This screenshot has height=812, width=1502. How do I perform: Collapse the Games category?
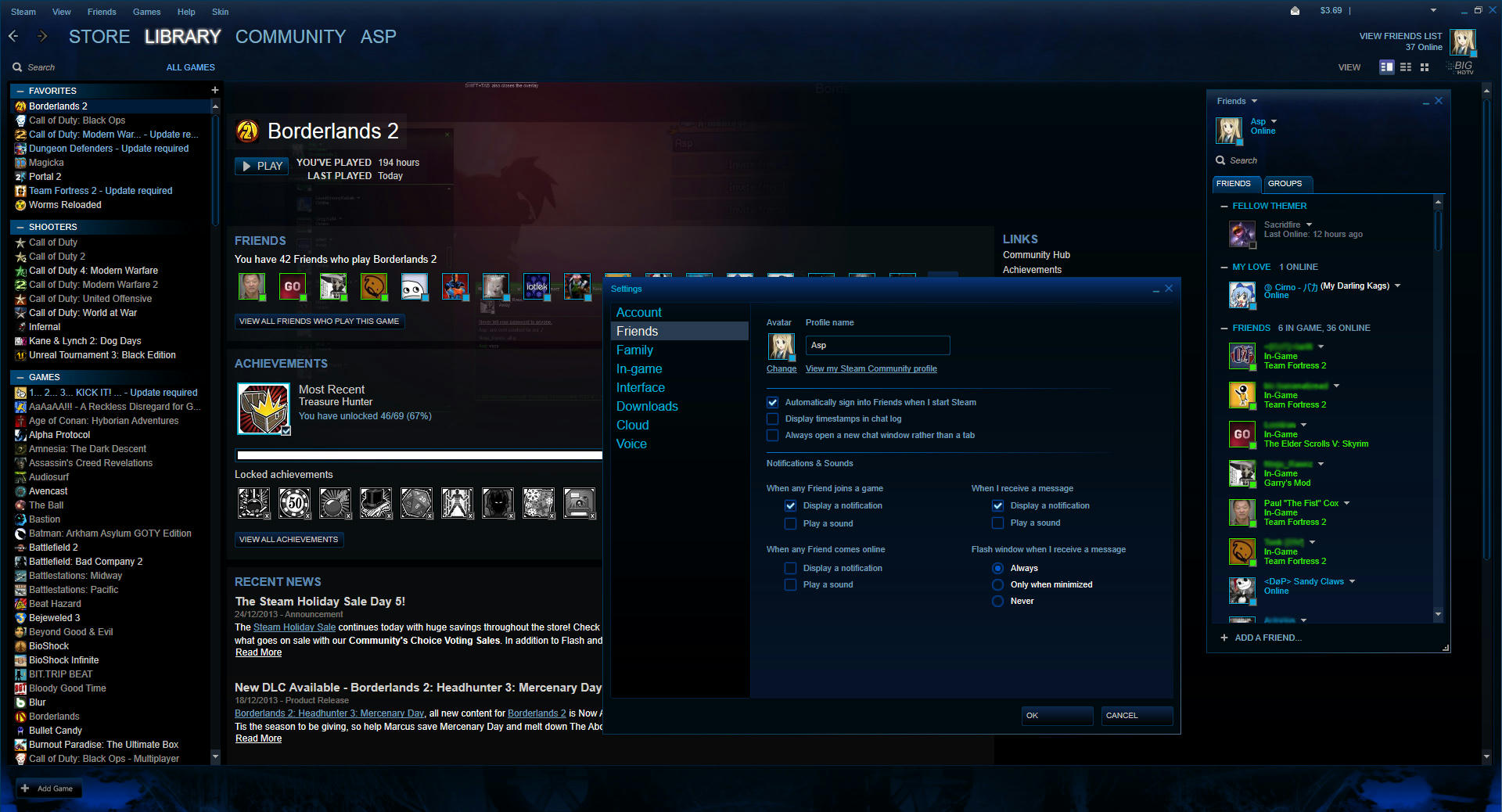[20, 377]
